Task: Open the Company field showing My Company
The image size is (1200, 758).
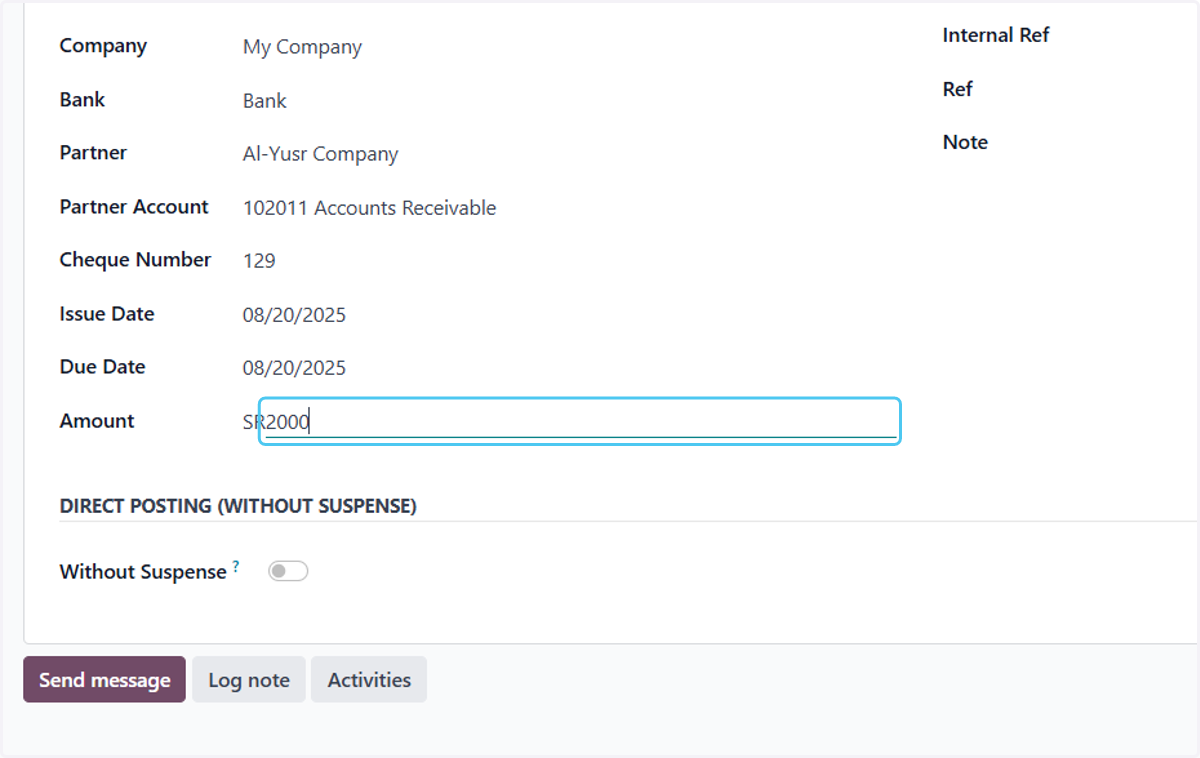Action: (302, 47)
